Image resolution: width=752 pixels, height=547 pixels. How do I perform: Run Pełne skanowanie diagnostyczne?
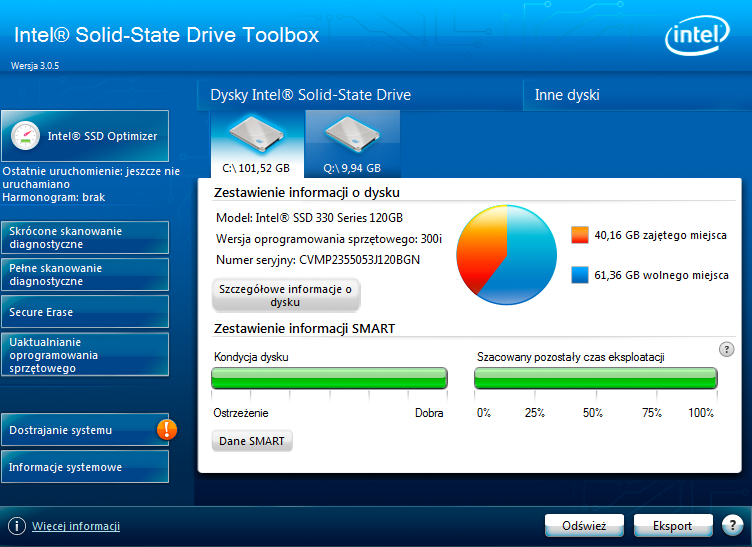[x=85, y=274]
